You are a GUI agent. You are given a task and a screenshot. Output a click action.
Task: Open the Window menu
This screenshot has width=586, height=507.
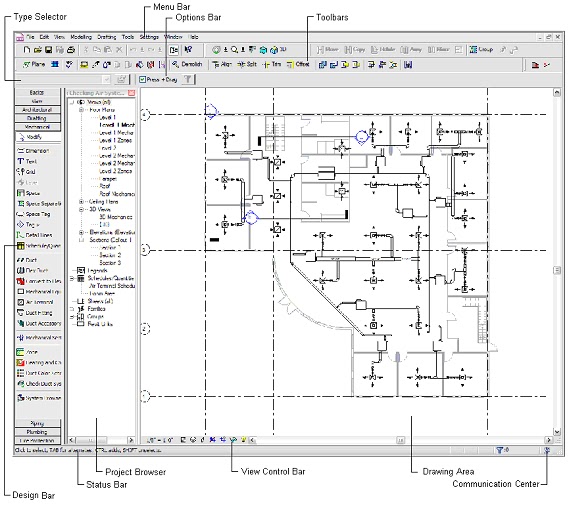point(173,37)
